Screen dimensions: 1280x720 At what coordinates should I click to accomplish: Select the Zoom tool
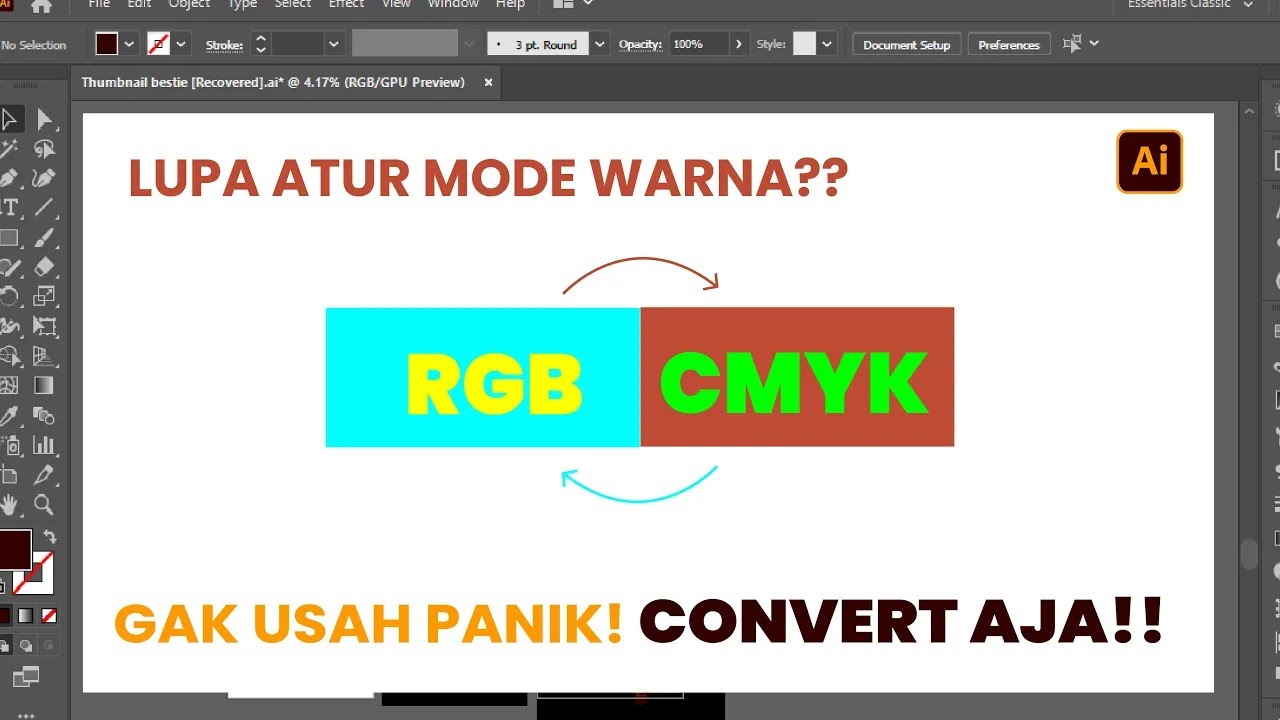[45, 504]
